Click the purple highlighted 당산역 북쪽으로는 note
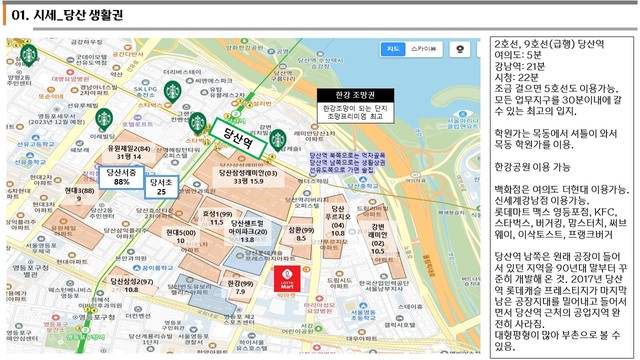 (348, 162)
